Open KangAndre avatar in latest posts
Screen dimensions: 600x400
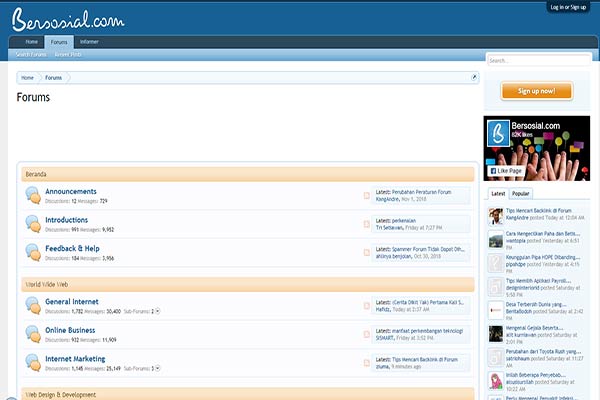click(496, 217)
